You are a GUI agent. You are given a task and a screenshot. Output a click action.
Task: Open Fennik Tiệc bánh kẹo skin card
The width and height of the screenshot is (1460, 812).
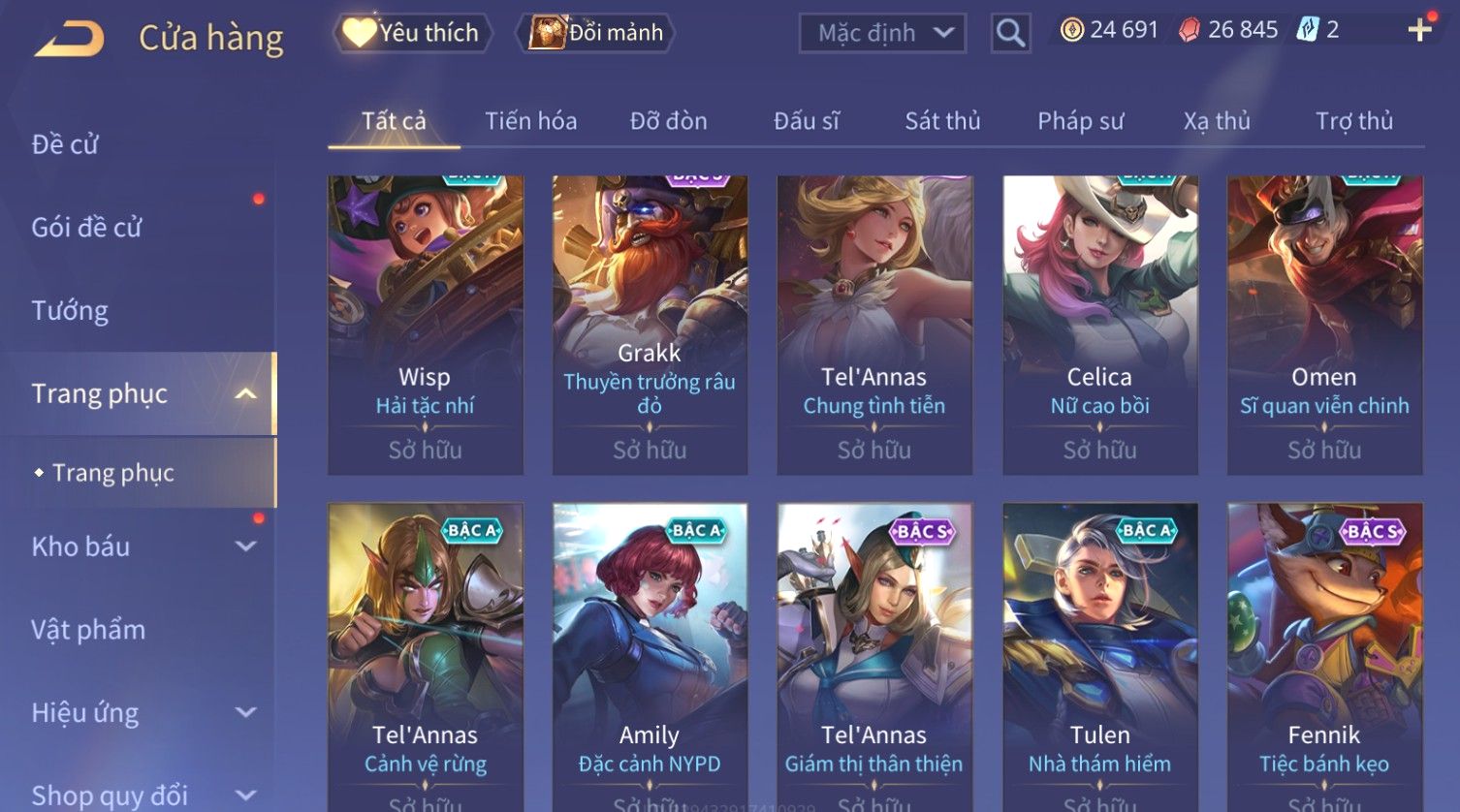click(x=1324, y=657)
